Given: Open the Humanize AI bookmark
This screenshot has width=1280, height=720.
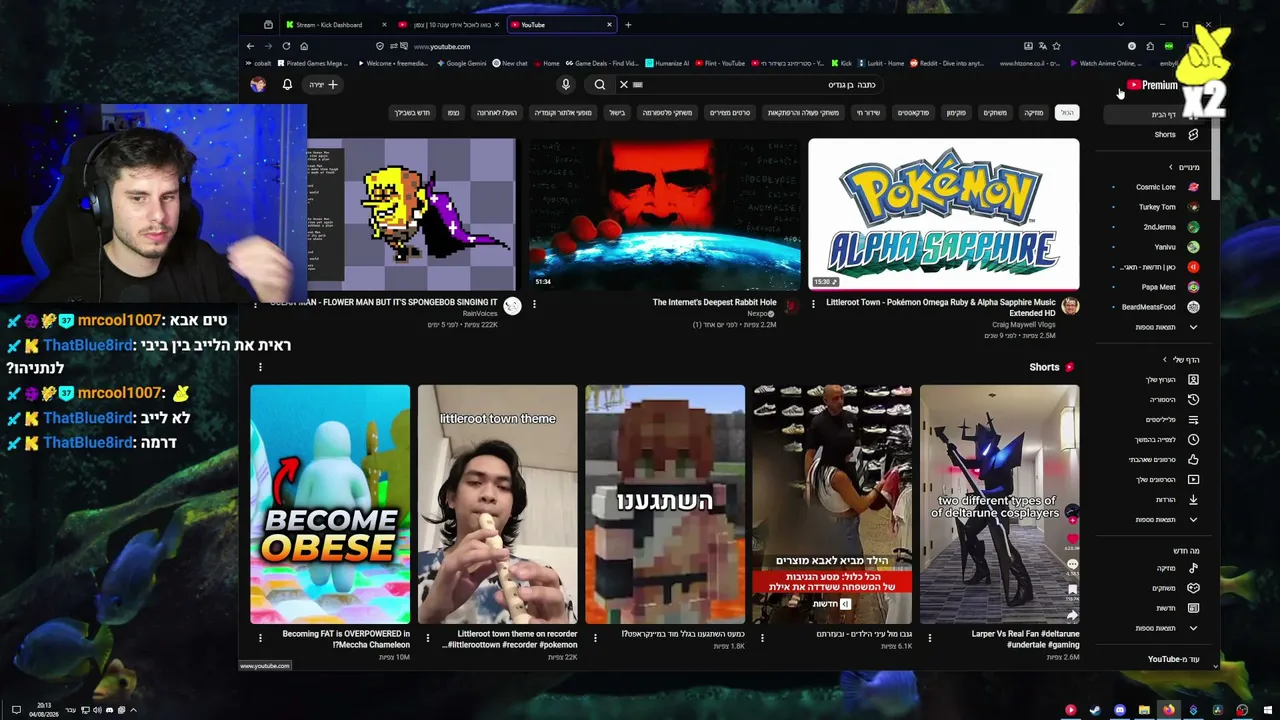Looking at the screenshot, I should [667, 63].
